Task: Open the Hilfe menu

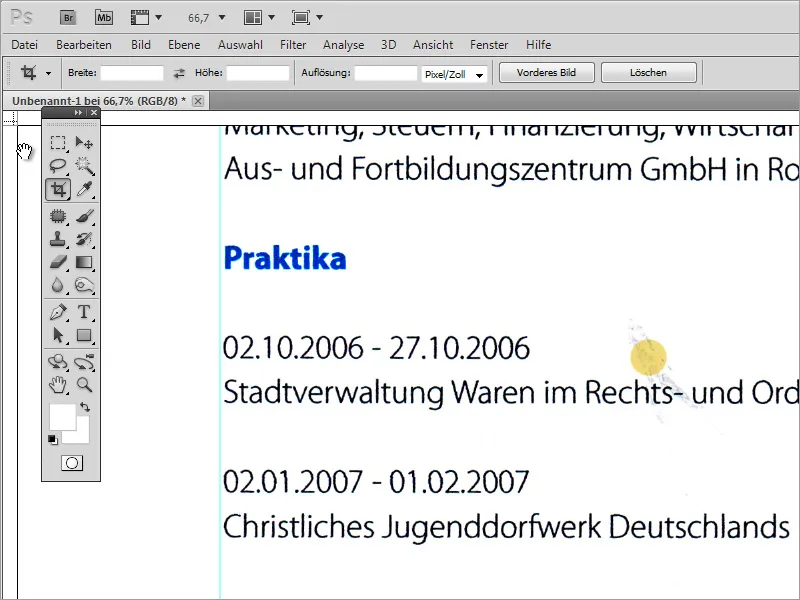Action: (x=539, y=45)
